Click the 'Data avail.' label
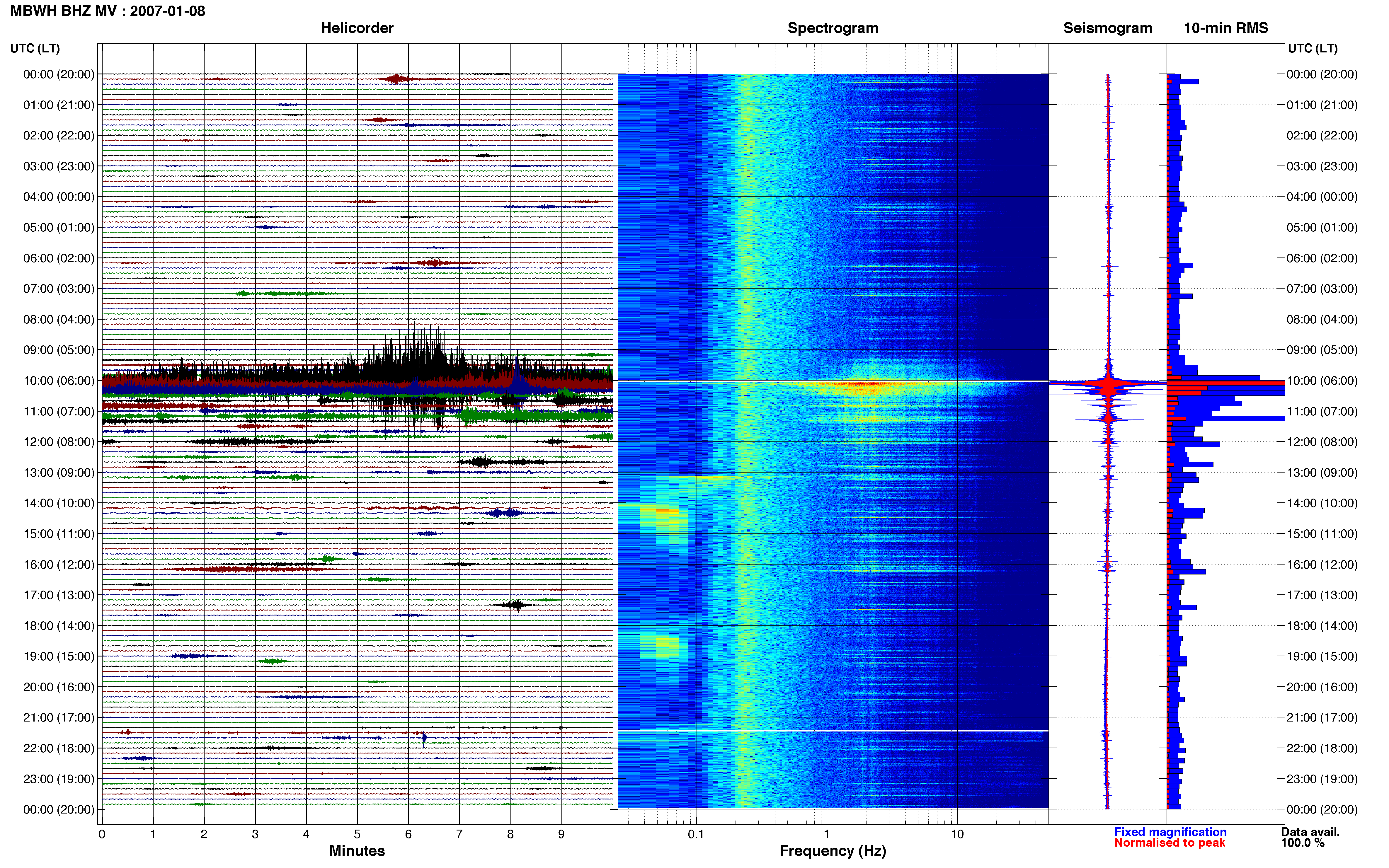The width and height of the screenshot is (1389, 868). tap(1310, 832)
